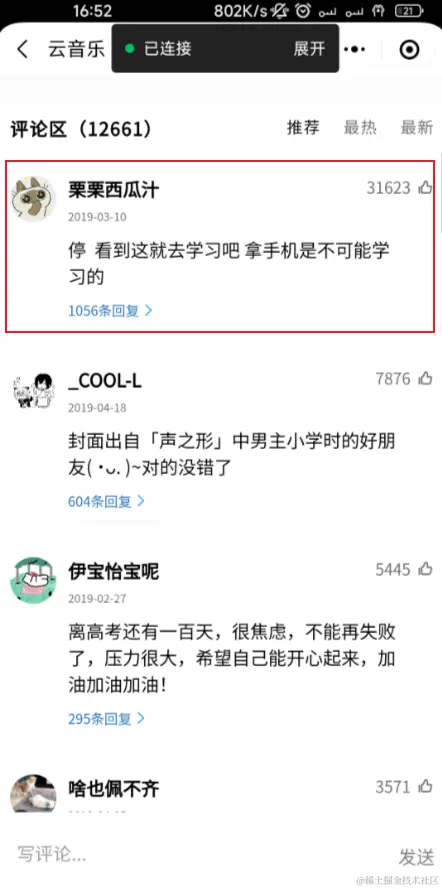Tap the 发送 send button

[x=416, y=857]
